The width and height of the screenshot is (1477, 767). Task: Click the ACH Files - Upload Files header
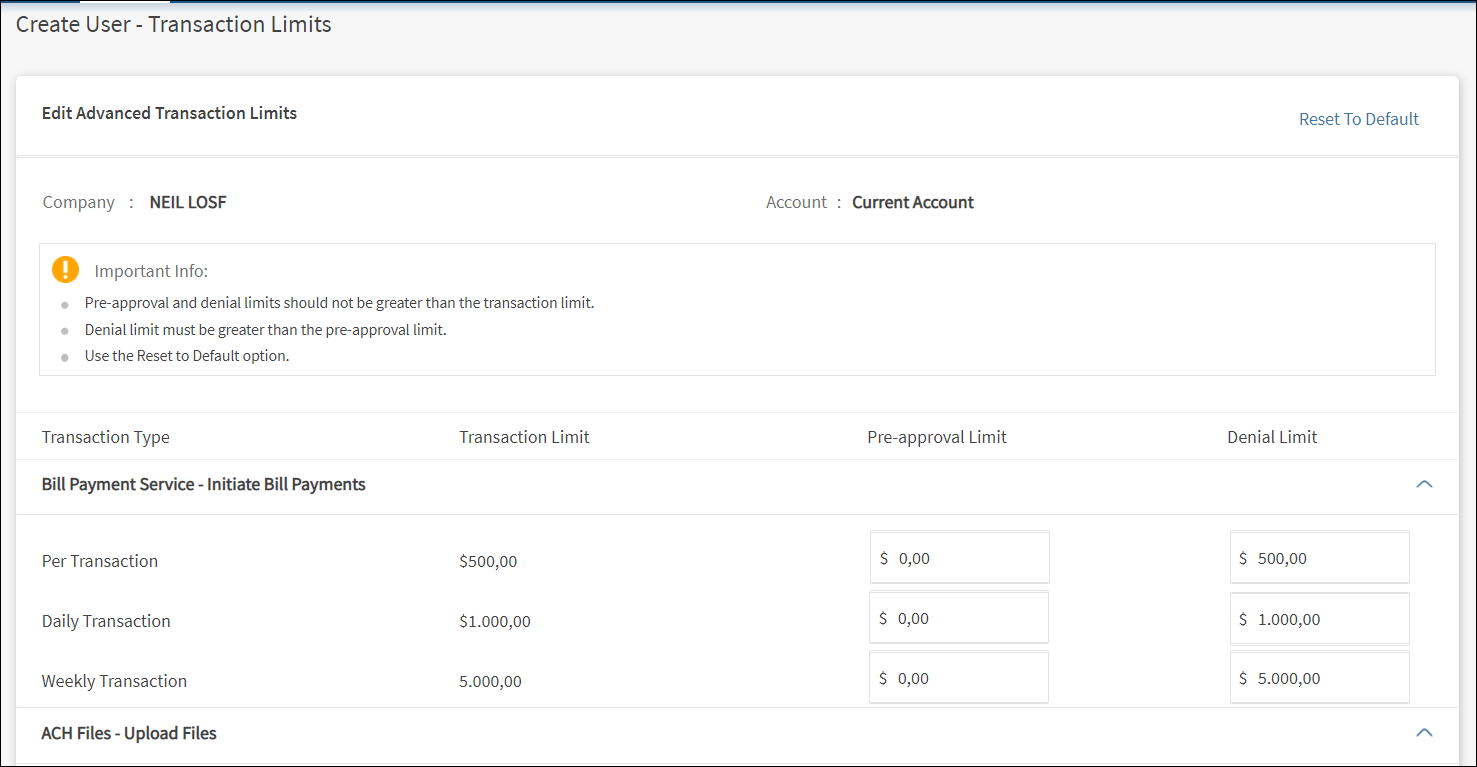(129, 733)
